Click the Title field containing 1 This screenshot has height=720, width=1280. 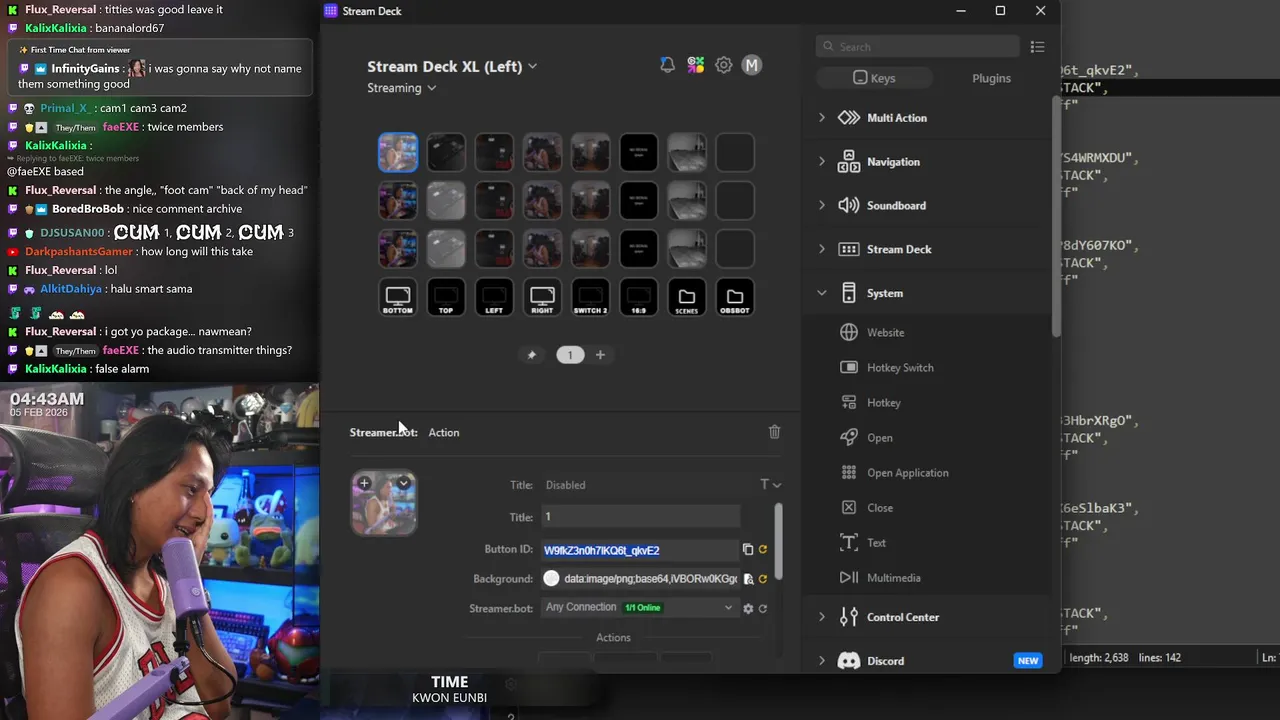pos(640,517)
